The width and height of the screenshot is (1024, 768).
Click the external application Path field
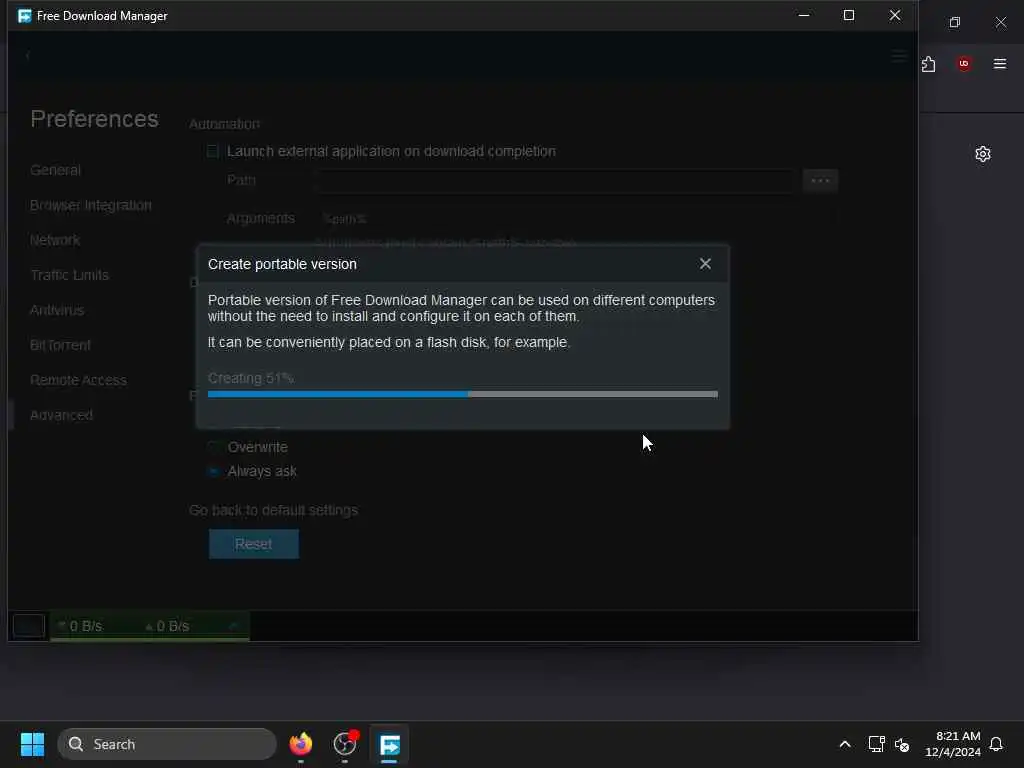point(555,180)
